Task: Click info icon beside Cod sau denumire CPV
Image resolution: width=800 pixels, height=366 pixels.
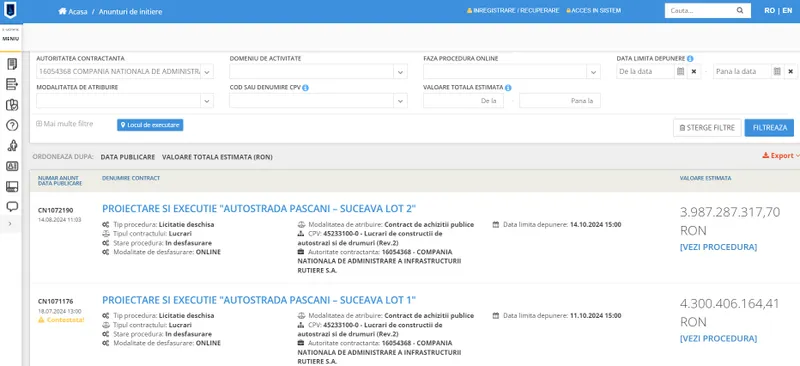Action: (306, 88)
